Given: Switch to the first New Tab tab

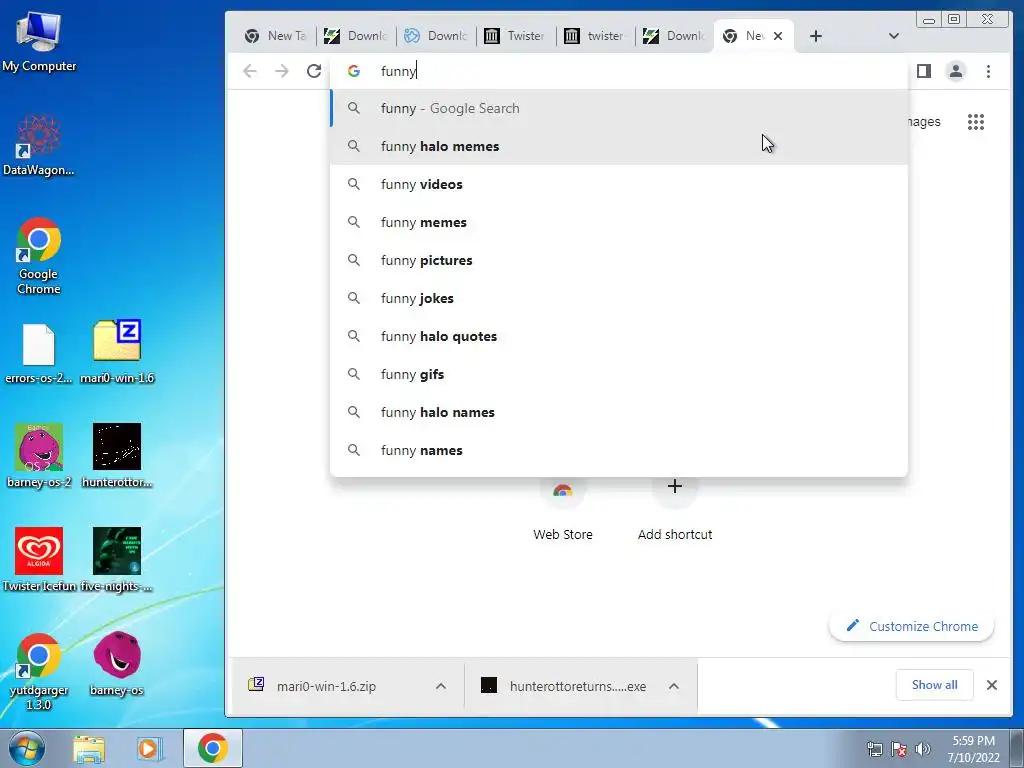Looking at the screenshot, I should (x=275, y=36).
